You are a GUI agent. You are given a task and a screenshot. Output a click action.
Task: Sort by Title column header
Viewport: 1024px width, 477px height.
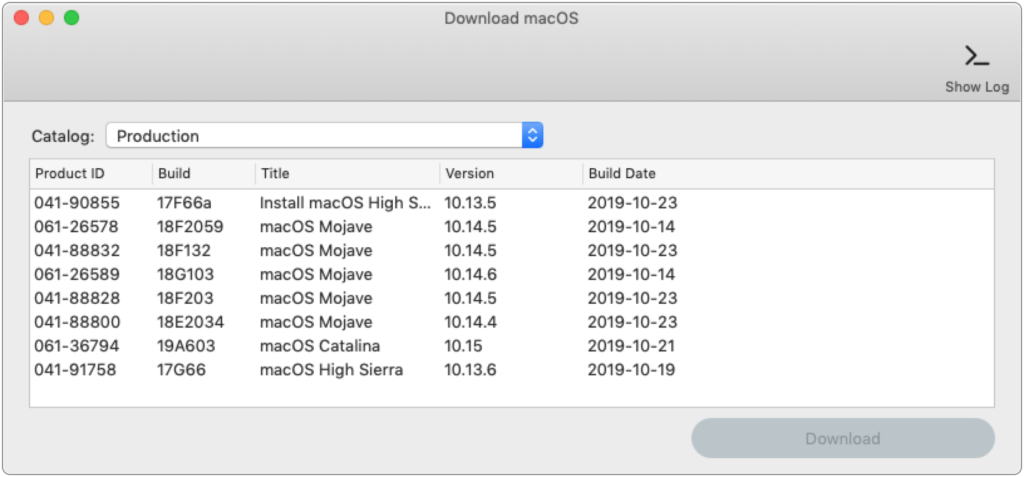coord(347,174)
